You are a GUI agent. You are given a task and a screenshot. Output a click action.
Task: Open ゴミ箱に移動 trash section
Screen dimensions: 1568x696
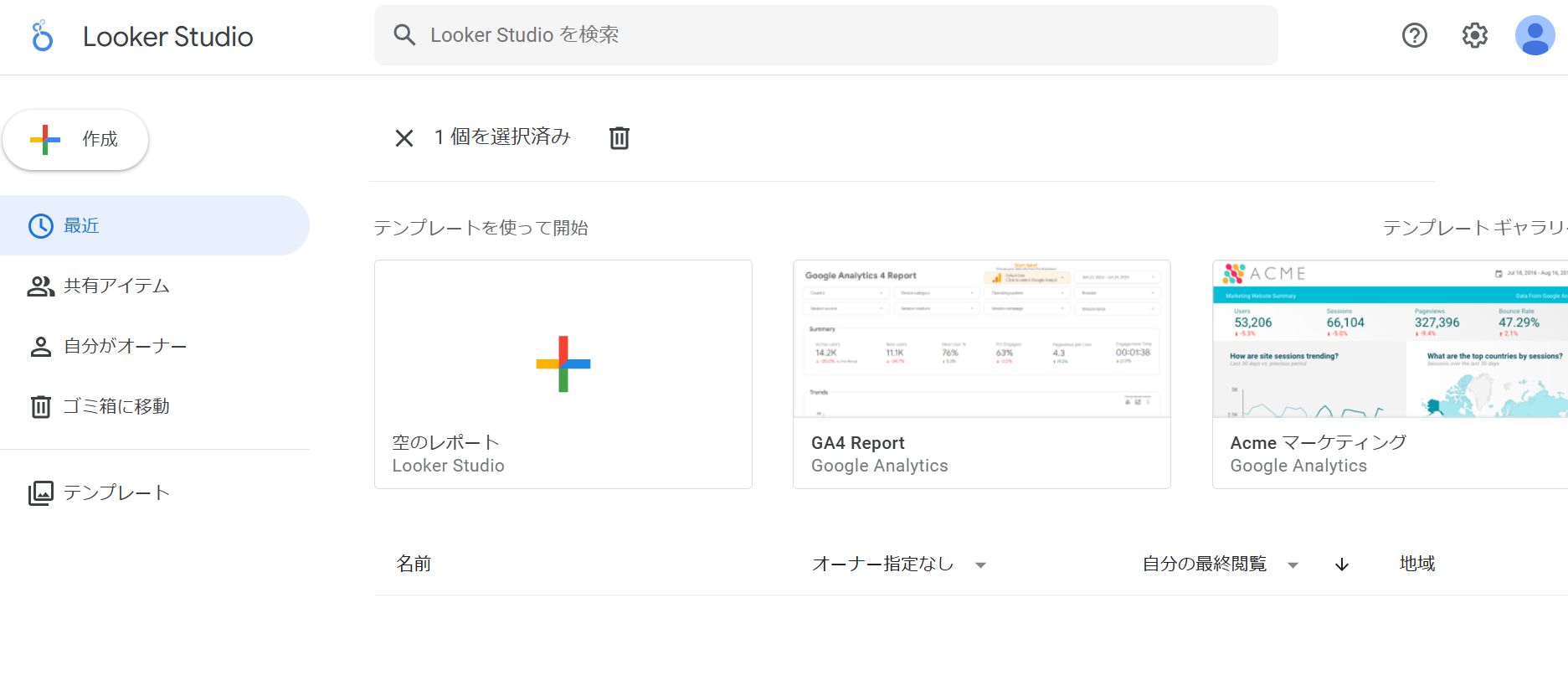coord(117,407)
